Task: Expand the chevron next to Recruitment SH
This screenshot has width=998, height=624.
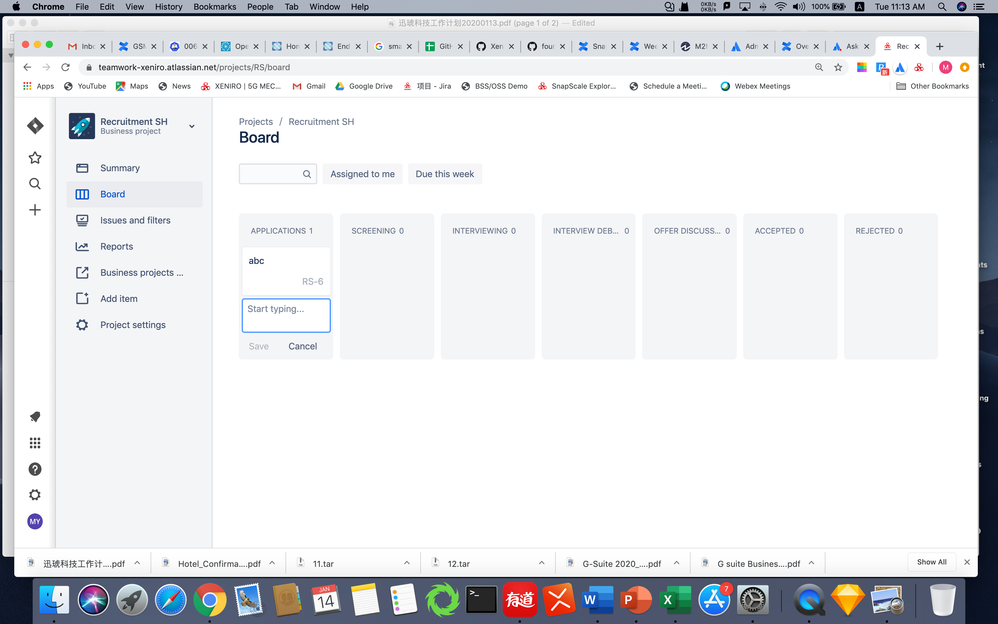Action: point(190,126)
